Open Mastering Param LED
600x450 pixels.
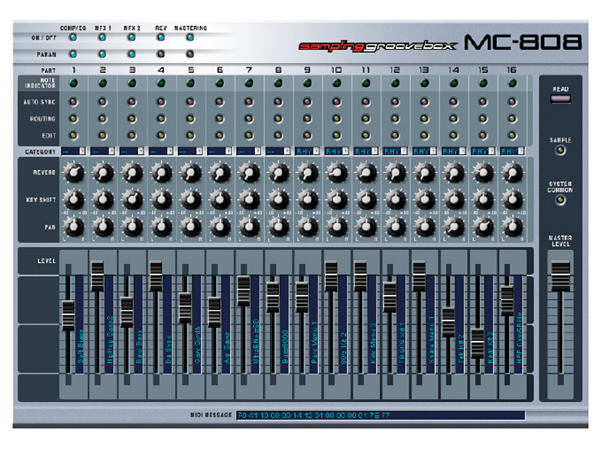coord(190,54)
